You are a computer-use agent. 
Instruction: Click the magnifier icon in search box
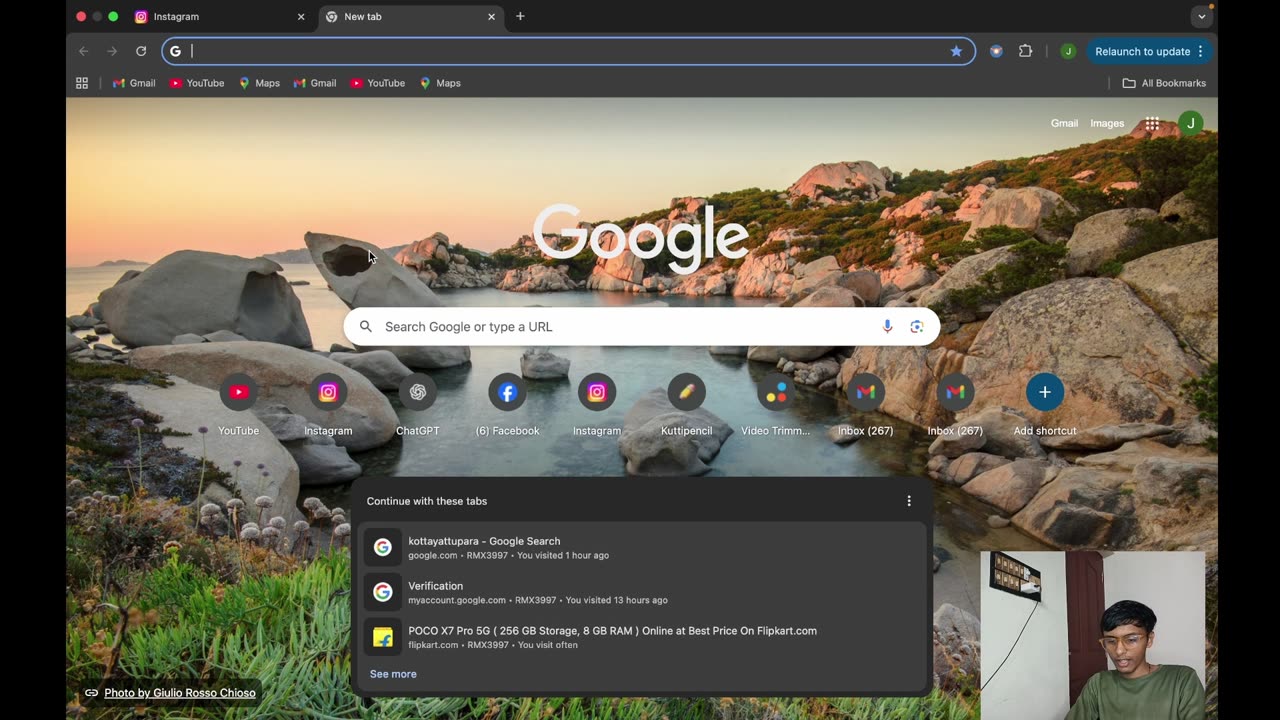tap(366, 326)
